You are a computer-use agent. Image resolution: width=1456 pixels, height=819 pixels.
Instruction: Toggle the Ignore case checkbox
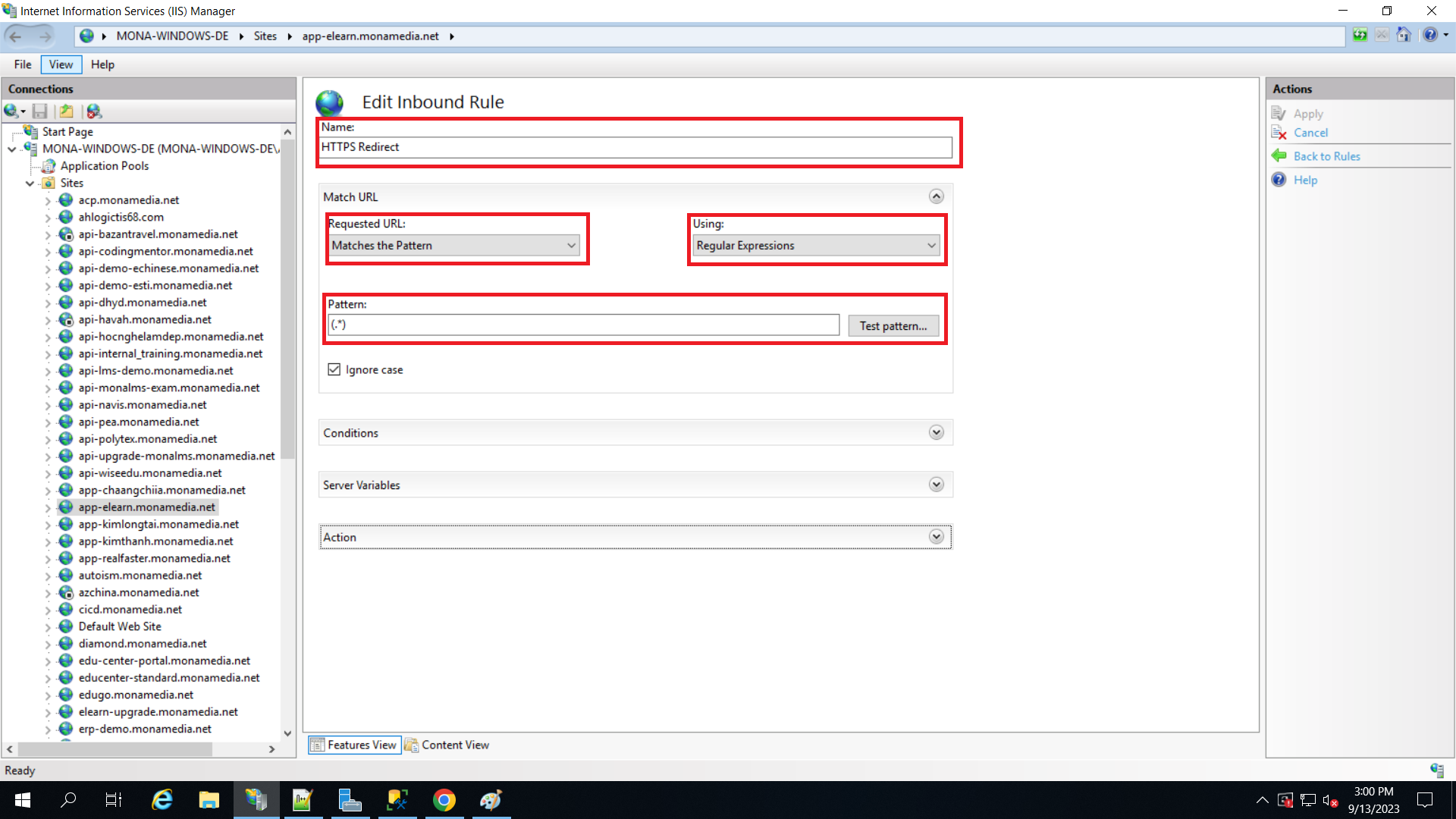pyautogui.click(x=334, y=369)
